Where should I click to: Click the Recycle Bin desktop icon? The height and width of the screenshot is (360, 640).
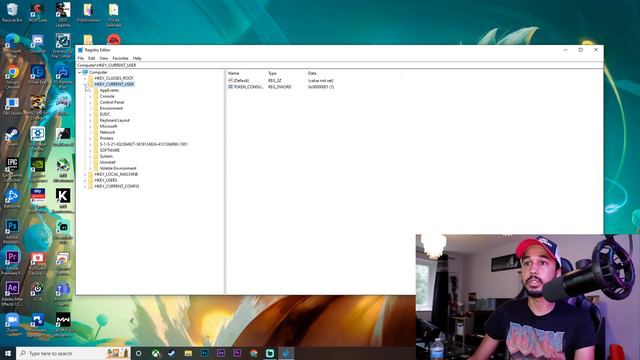coord(12,13)
